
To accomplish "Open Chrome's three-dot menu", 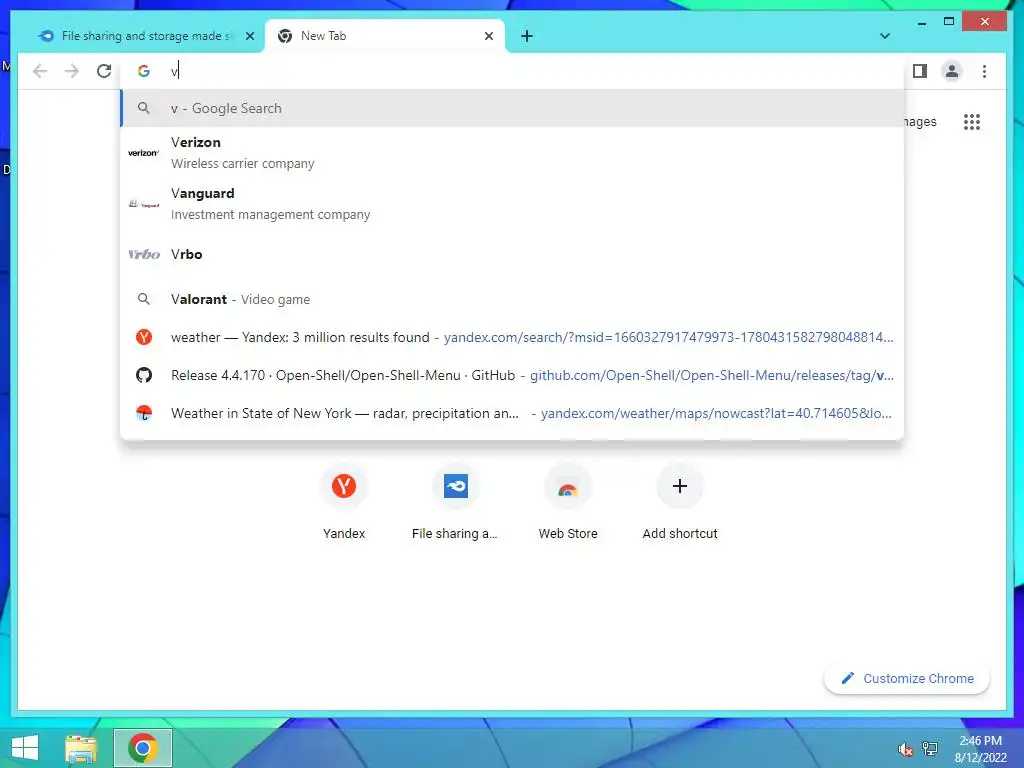I will [x=984, y=71].
